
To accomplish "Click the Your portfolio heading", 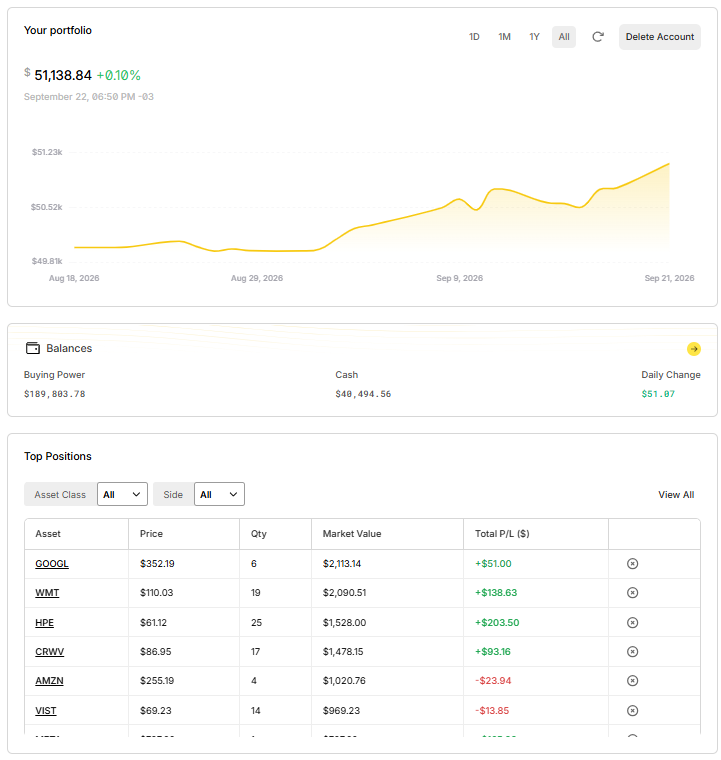I will pos(58,31).
